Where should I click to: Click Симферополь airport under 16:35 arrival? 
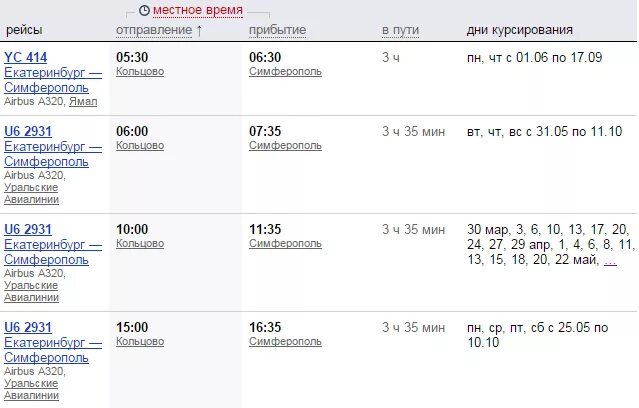[x=285, y=342]
